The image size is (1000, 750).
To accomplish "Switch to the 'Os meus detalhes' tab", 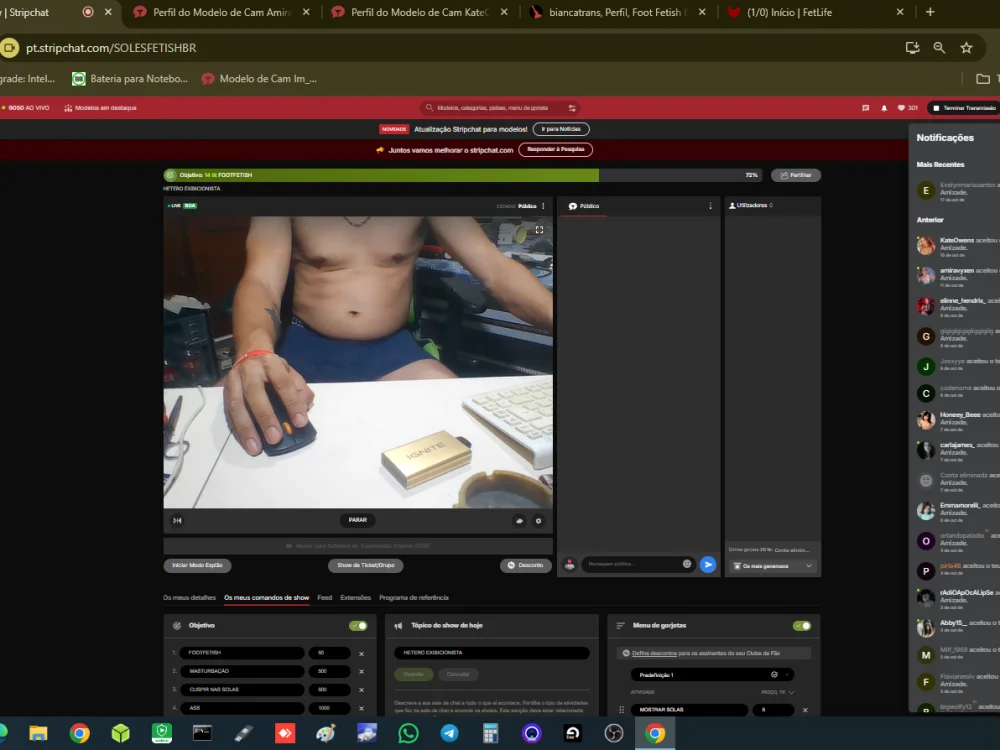I will (189, 596).
